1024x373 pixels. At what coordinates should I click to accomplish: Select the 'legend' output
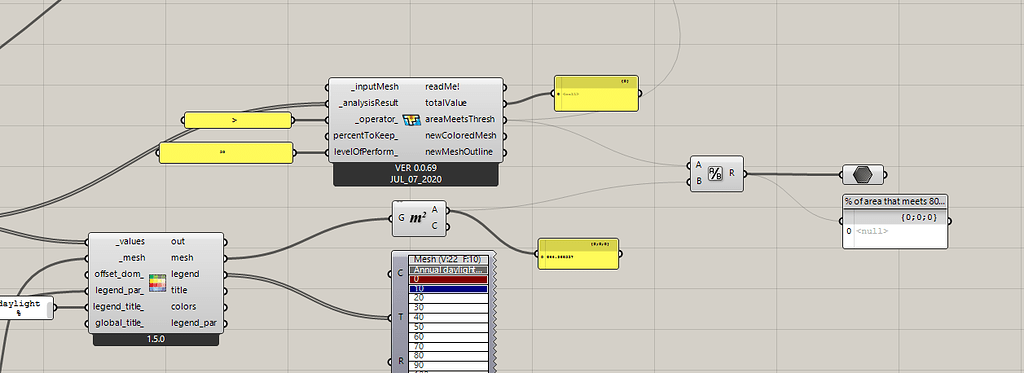point(185,274)
